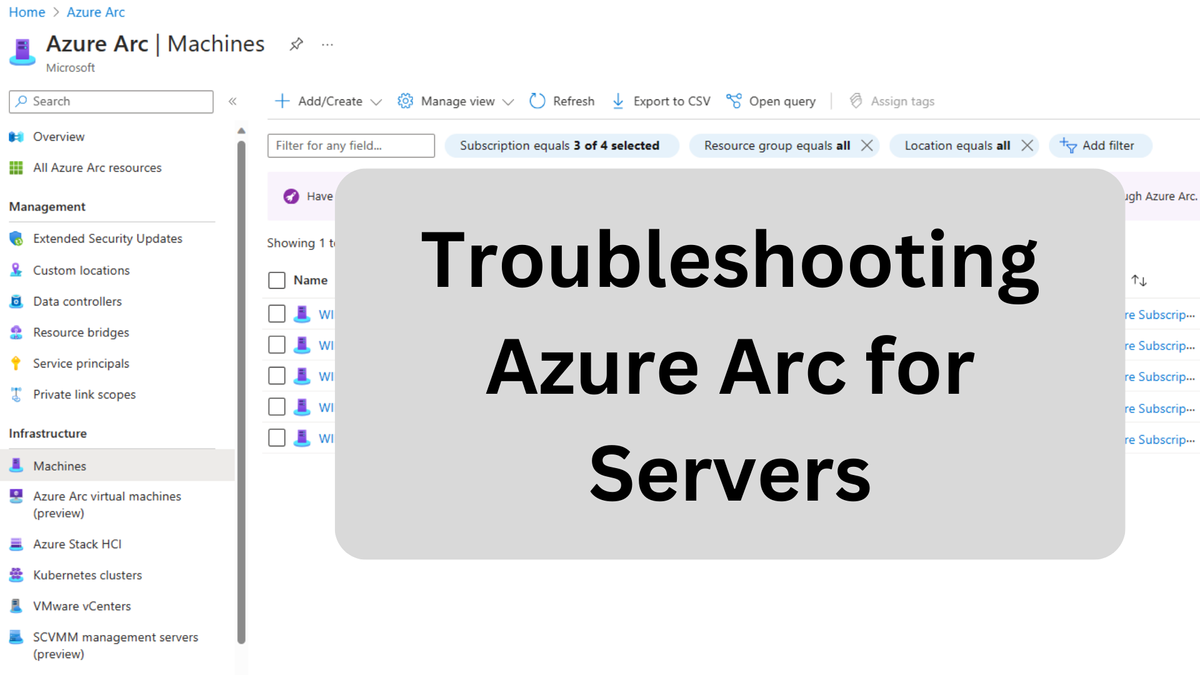Check the last visible machine row

[x=276, y=437]
